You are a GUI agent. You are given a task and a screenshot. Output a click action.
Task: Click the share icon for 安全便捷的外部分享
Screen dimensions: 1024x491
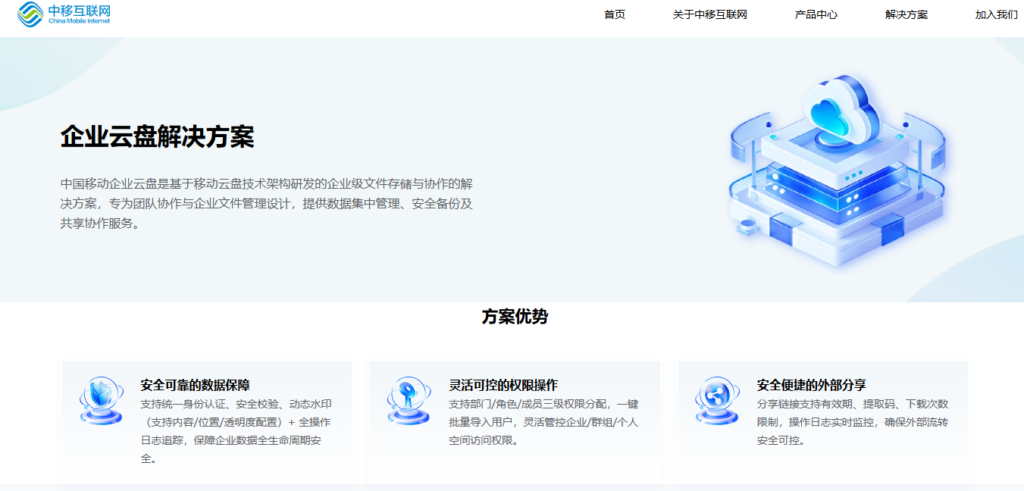coord(717,400)
